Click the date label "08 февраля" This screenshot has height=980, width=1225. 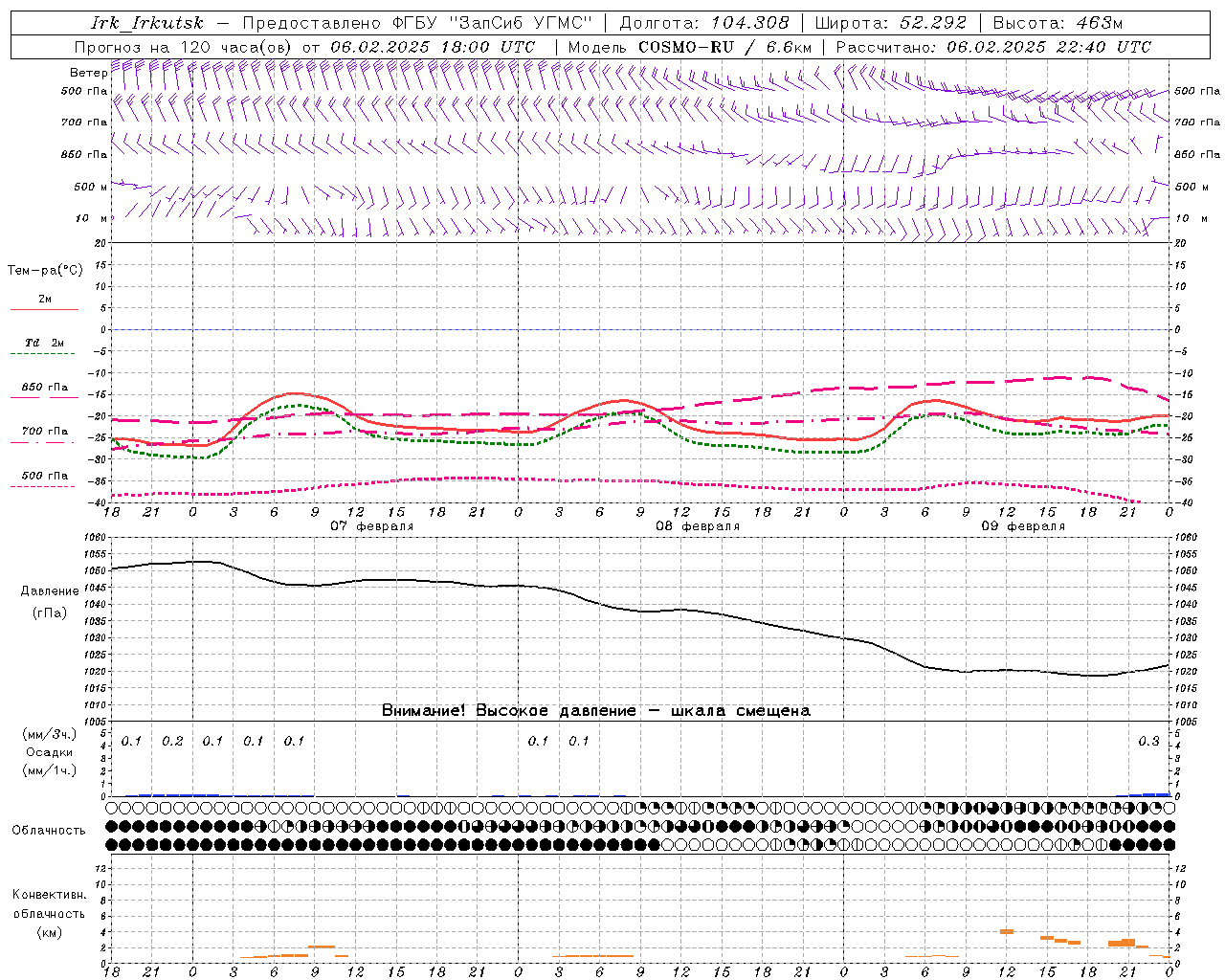tap(698, 526)
